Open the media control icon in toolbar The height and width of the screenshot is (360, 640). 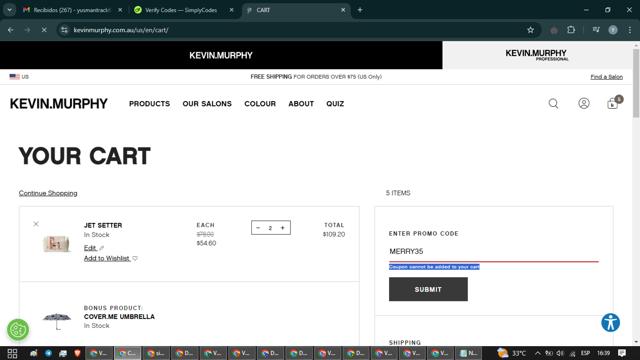pyautogui.click(x=596, y=30)
